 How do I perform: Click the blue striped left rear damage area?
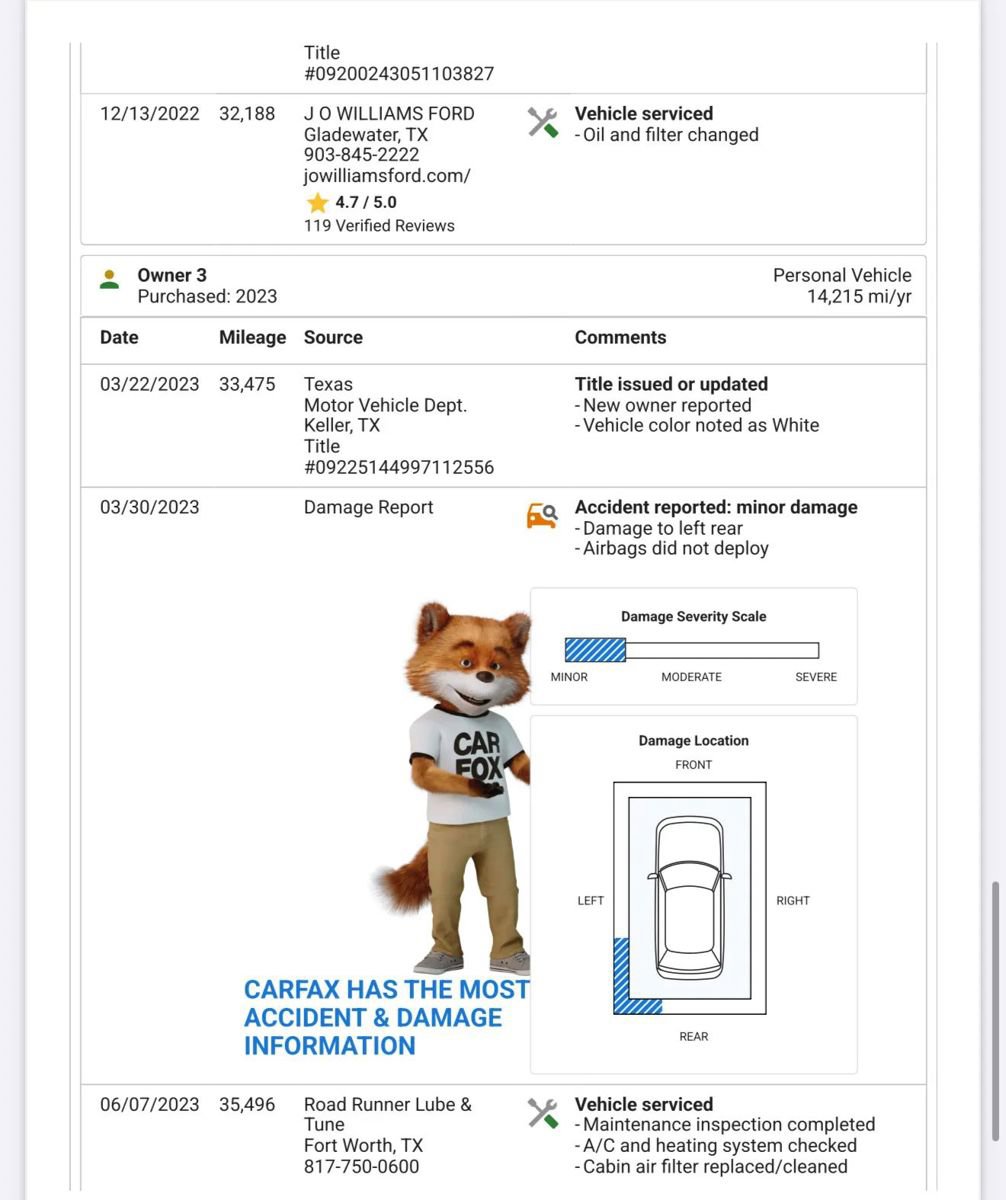pyautogui.click(x=624, y=980)
